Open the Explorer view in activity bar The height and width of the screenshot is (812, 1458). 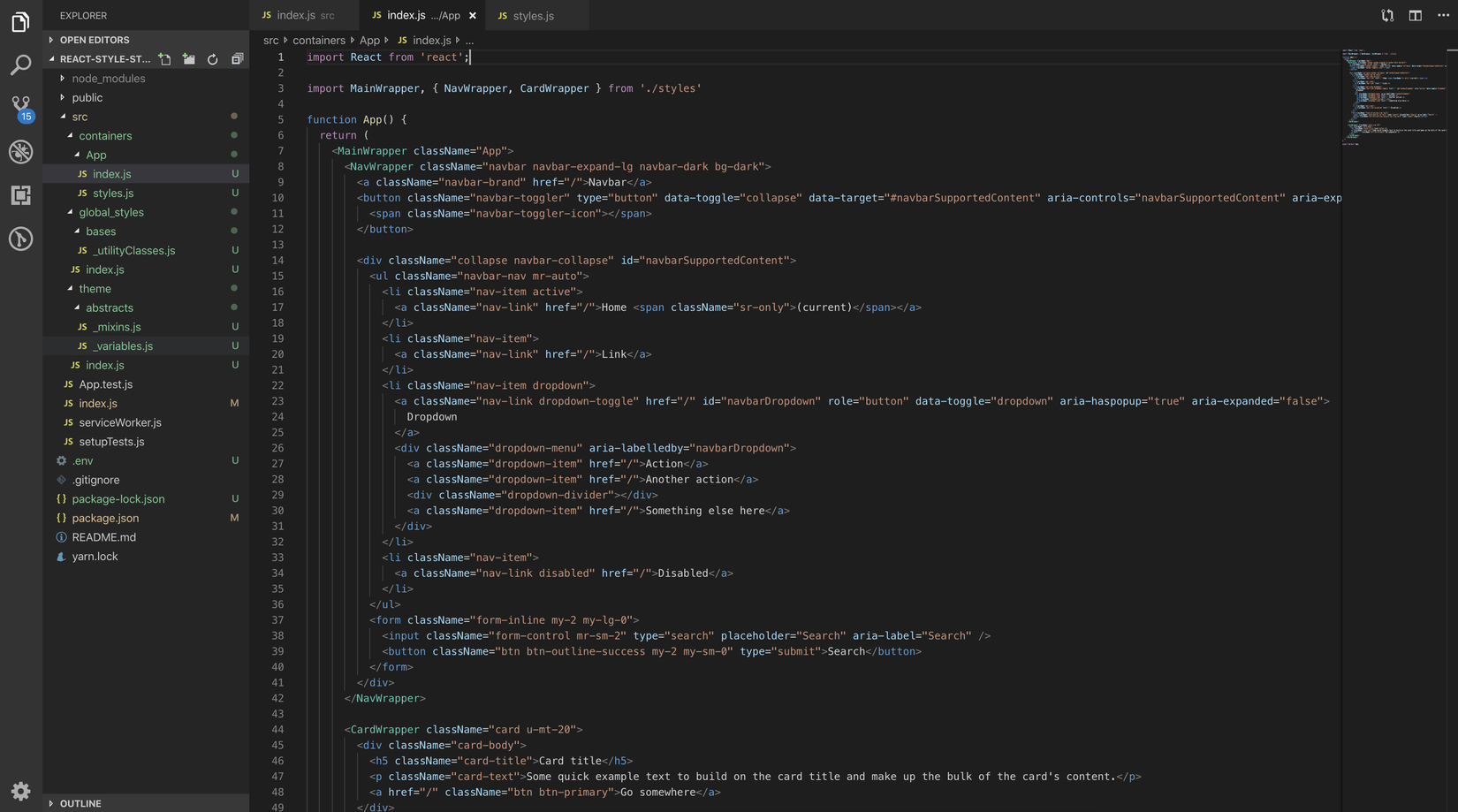(20, 21)
